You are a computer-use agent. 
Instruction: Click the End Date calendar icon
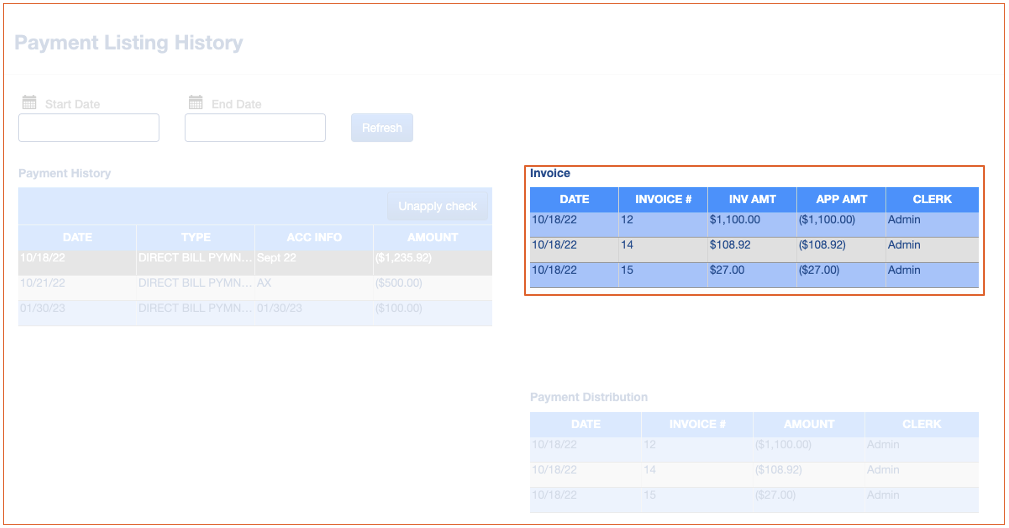196,103
